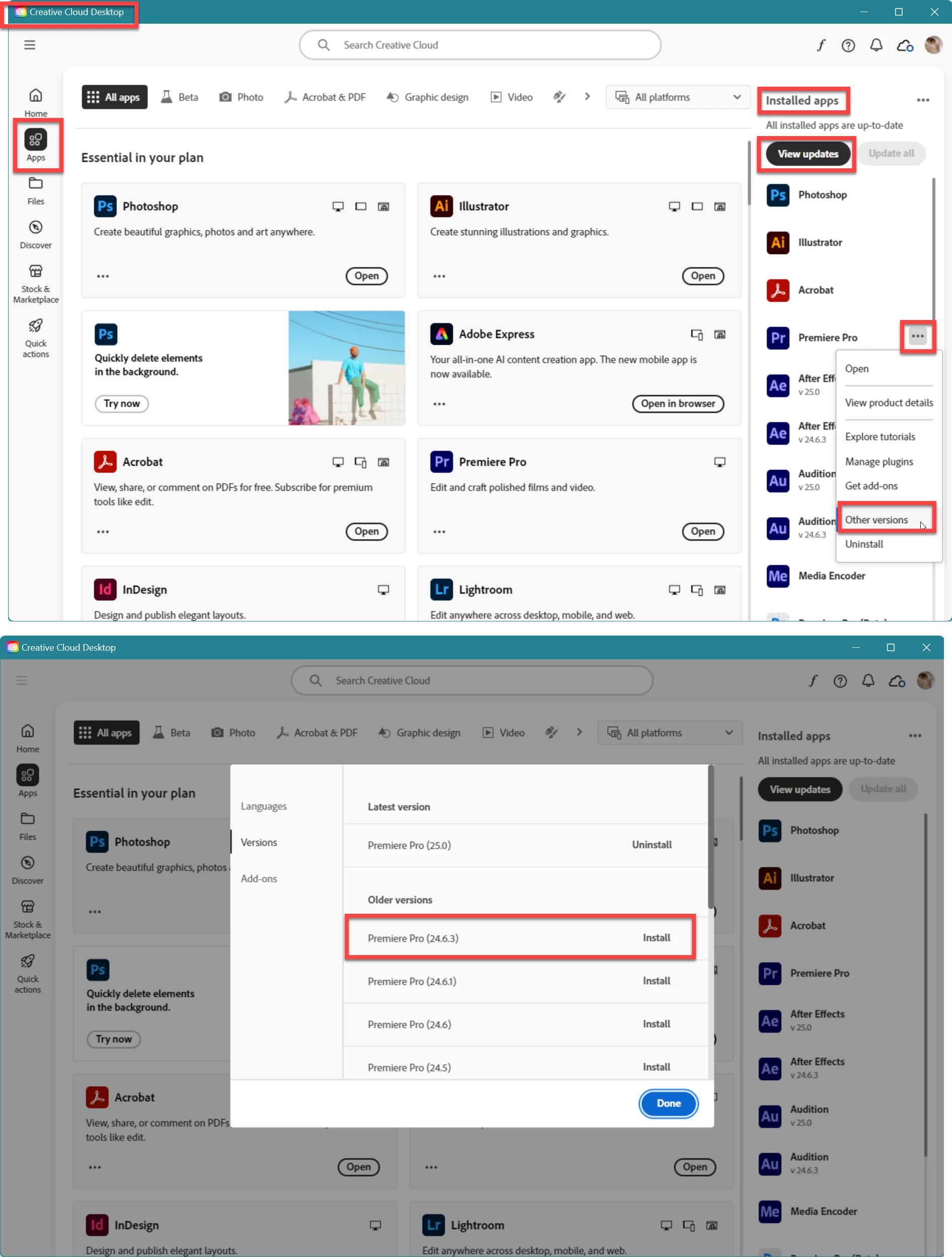Image resolution: width=952 pixels, height=1257 pixels.
Task: Switch to Photo tab in top window
Action: [x=241, y=97]
